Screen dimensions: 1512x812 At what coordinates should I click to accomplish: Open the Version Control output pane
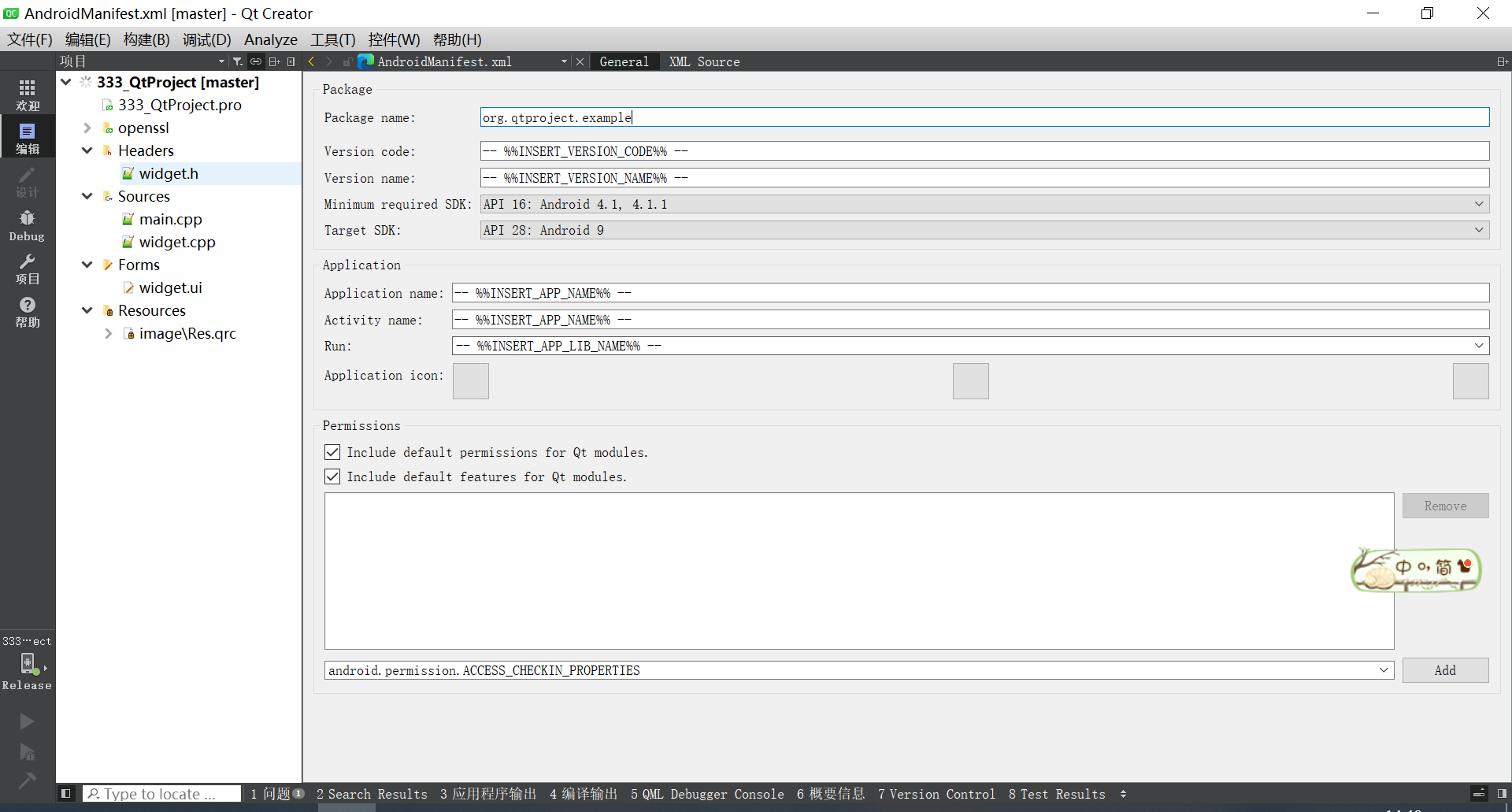pyautogui.click(x=936, y=794)
